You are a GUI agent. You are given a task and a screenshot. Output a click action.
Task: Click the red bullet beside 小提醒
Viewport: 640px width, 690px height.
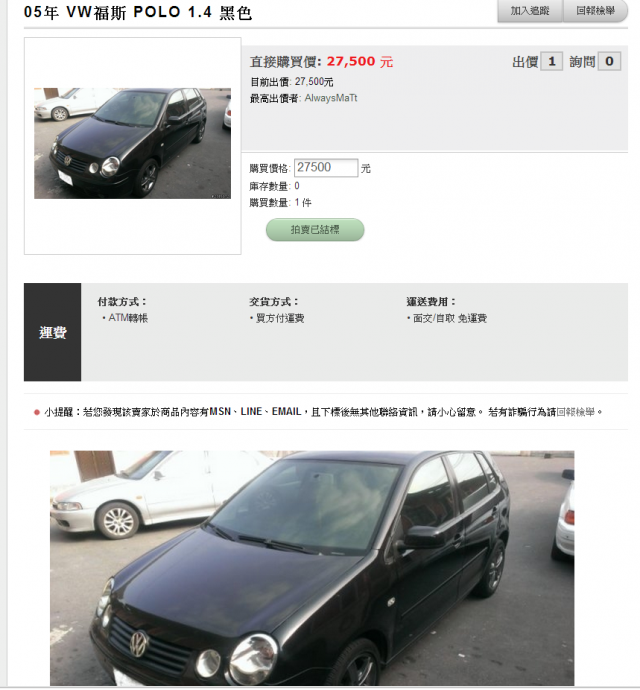pyautogui.click(x=37, y=412)
